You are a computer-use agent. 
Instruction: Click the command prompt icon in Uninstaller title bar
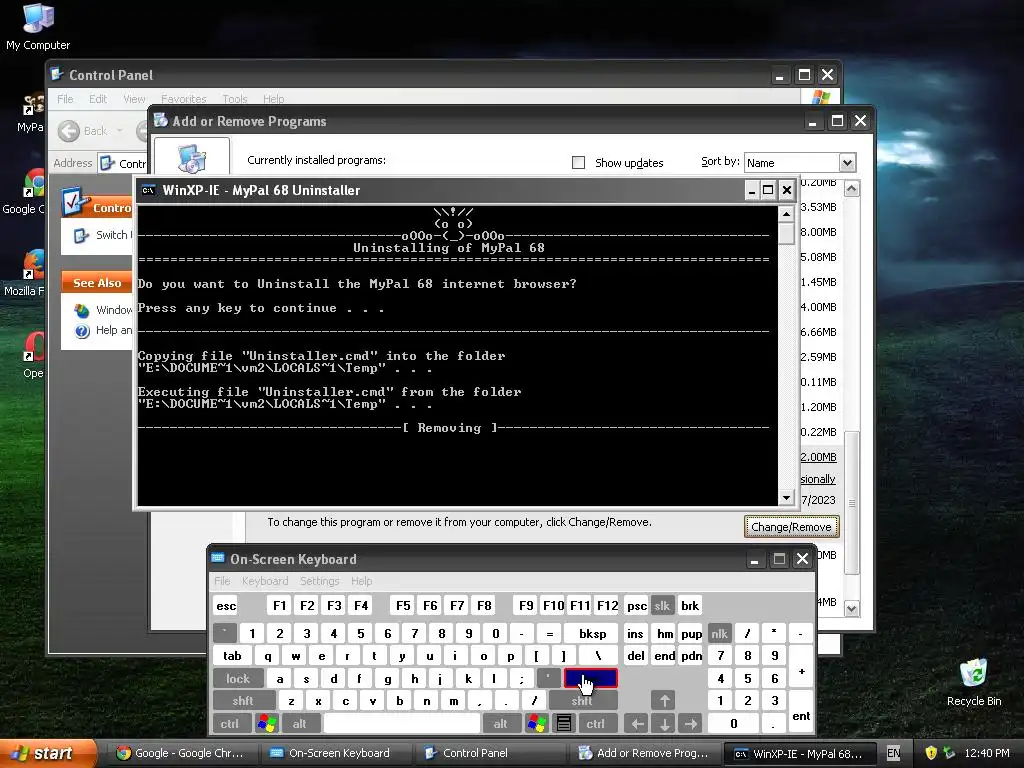[x=148, y=190]
